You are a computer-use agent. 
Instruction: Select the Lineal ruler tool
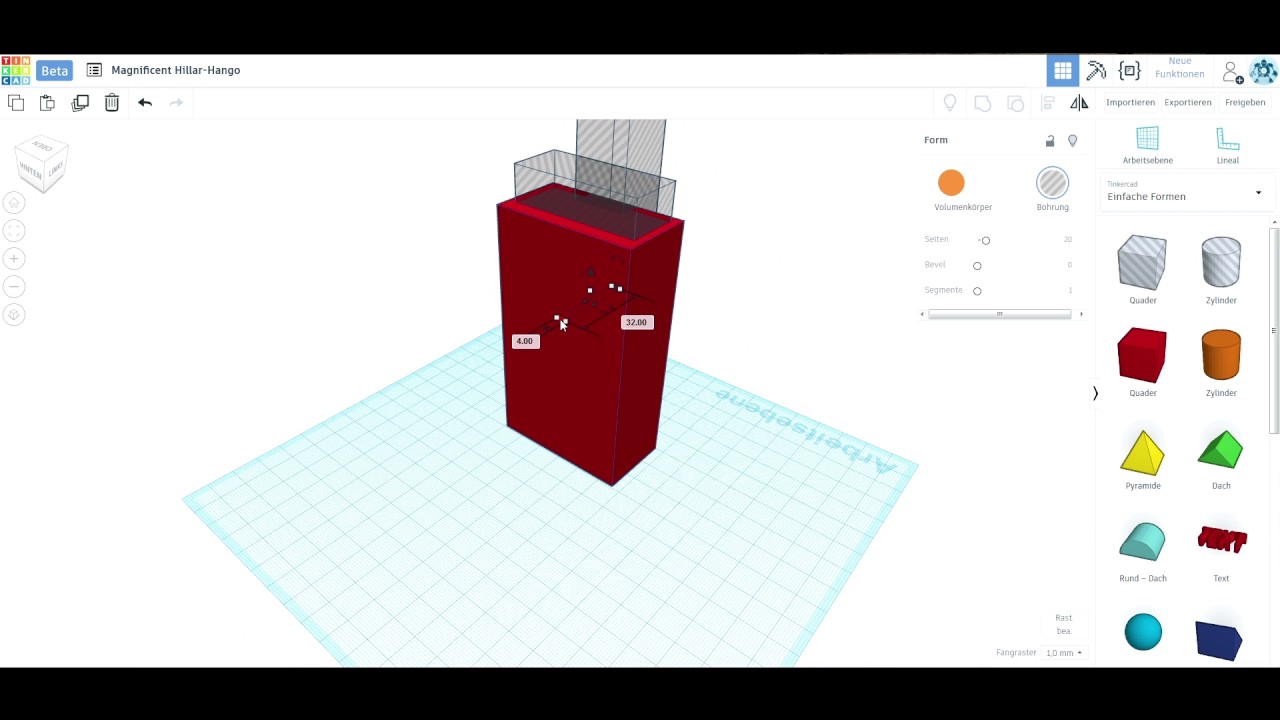click(1227, 145)
